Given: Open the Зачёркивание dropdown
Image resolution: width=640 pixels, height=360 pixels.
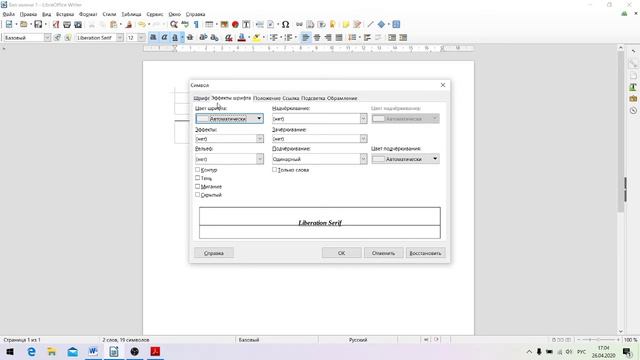Looking at the screenshot, I should (x=320, y=139).
